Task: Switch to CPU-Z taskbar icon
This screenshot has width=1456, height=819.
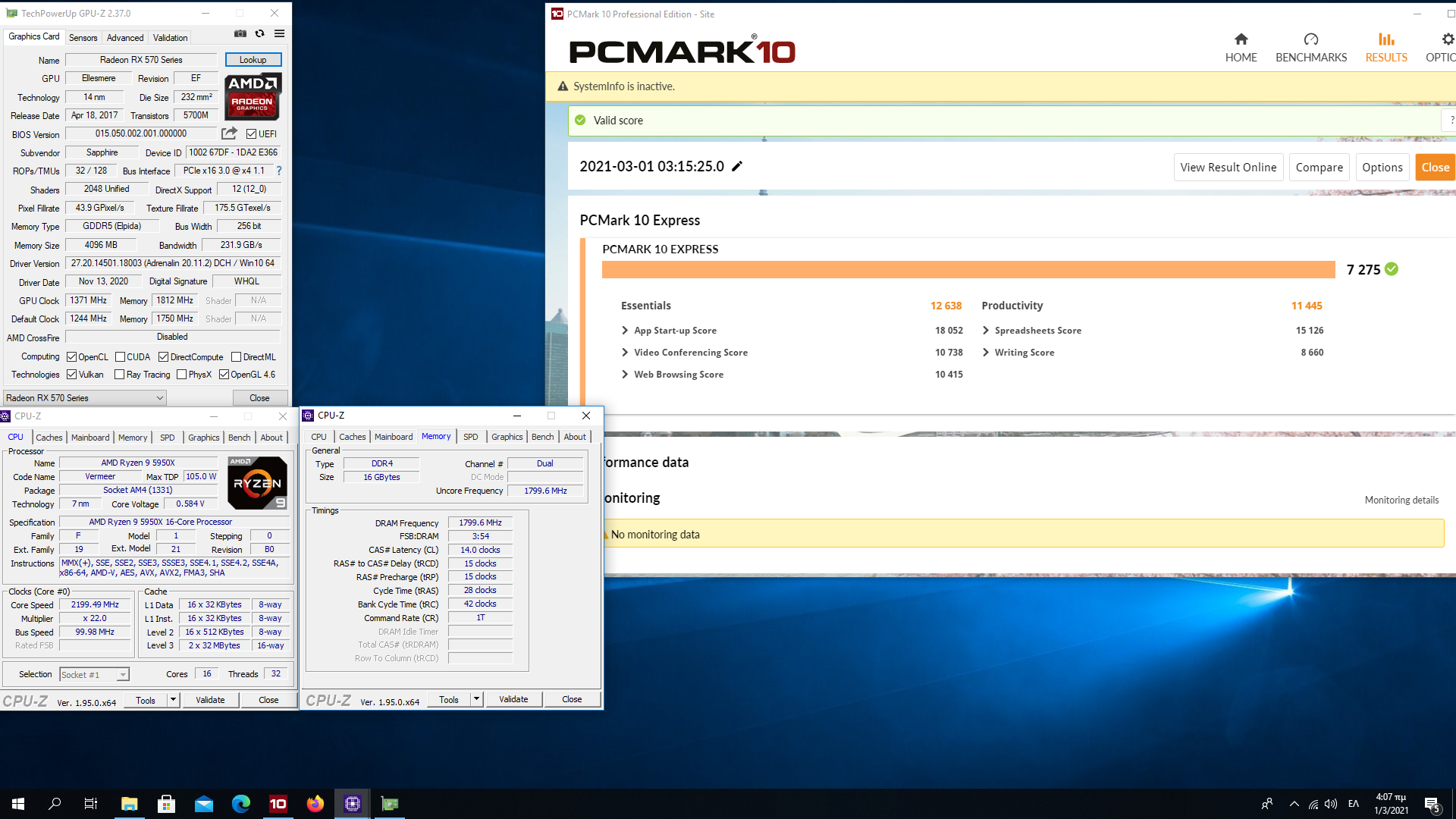Action: tap(353, 804)
